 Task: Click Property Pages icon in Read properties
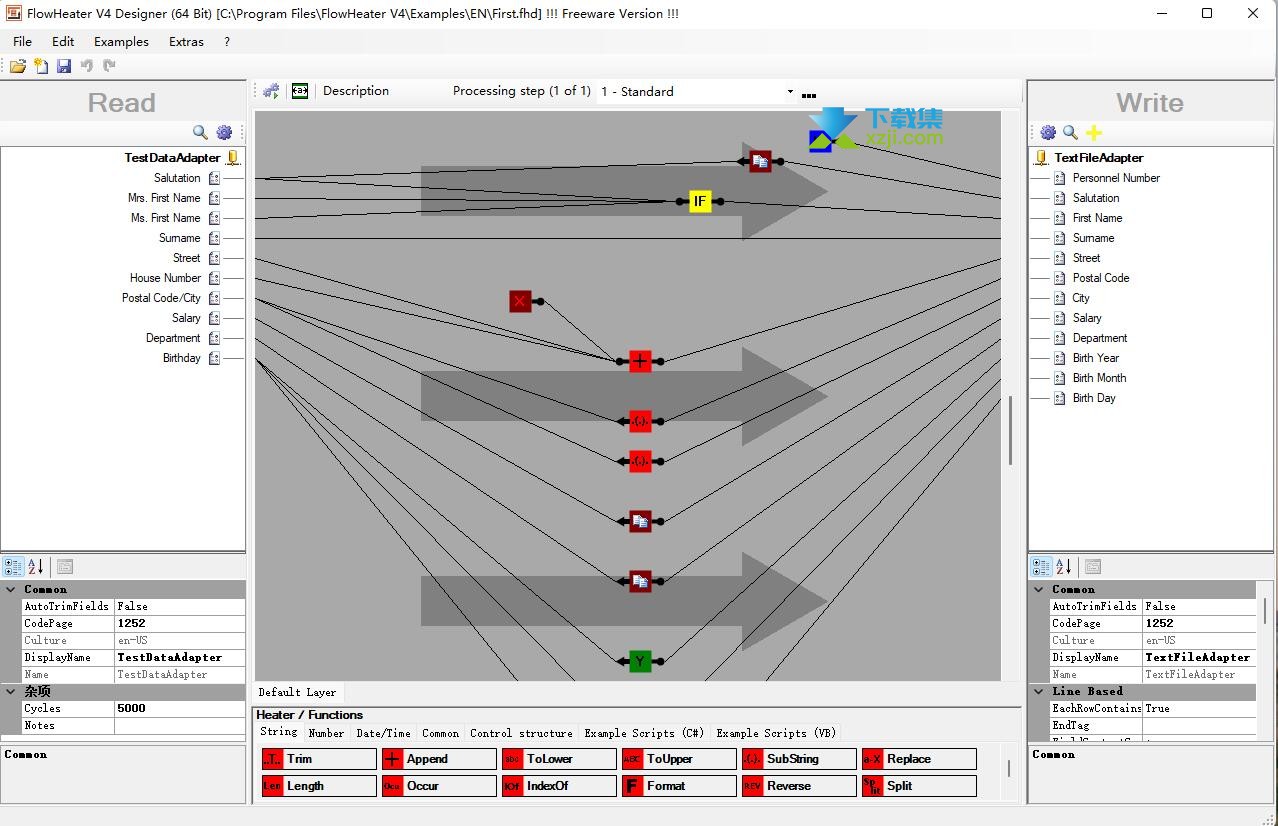(65, 566)
